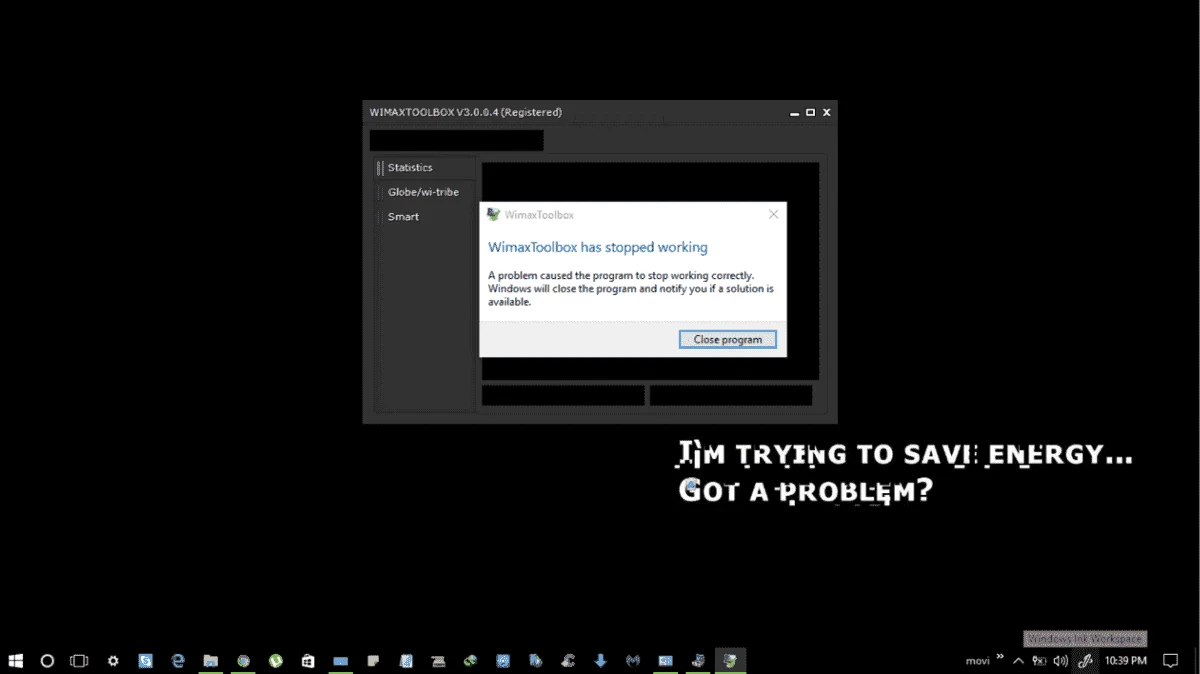The height and width of the screenshot is (674, 1200).
Task: Minimize the WIMAXTOOLBOX window
Action: 794,112
